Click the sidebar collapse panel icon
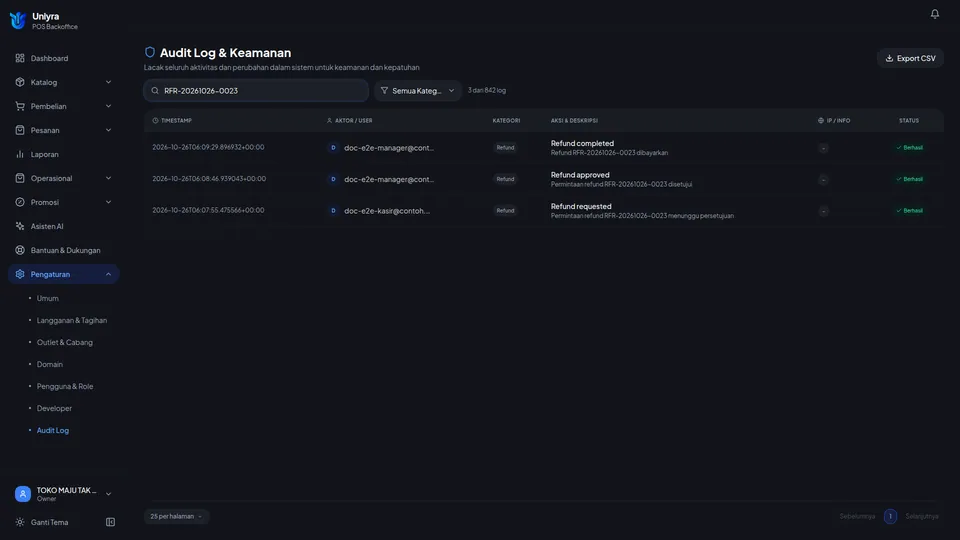 click(110, 522)
